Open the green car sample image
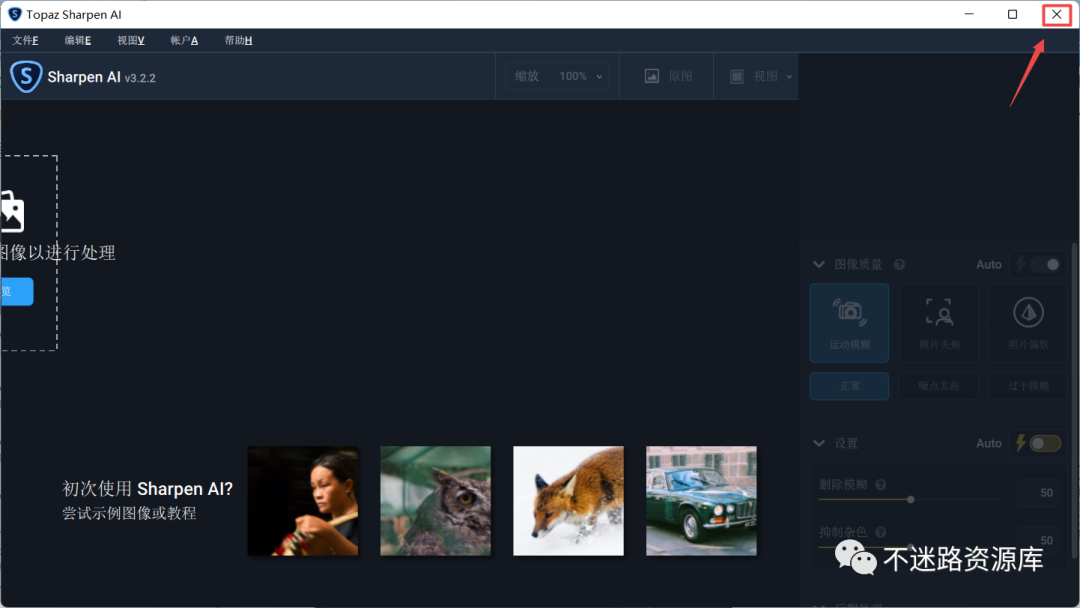This screenshot has width=1080, height=608. pyautogui.click(x=701, y=501)
